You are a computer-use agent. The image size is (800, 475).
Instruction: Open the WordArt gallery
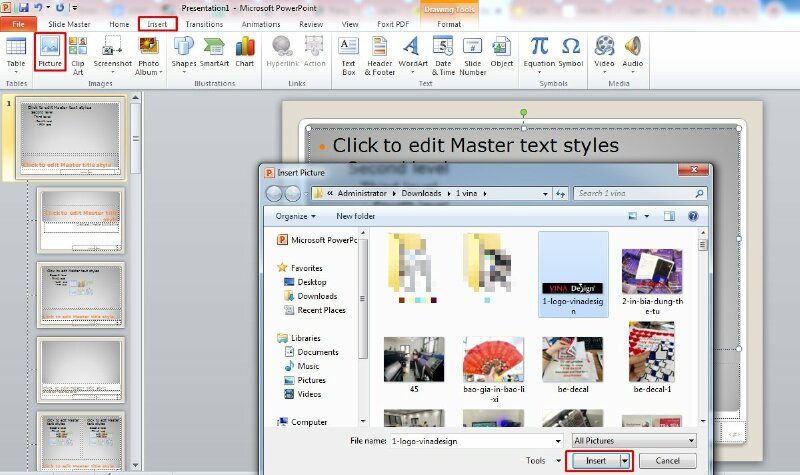click(x=413, y=55)
